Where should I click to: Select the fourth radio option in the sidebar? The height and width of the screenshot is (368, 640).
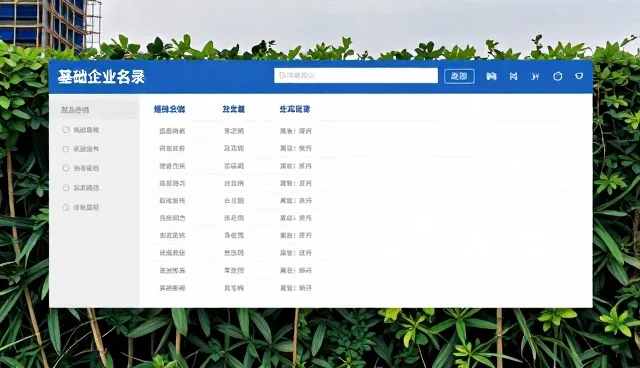click(66, 188)
